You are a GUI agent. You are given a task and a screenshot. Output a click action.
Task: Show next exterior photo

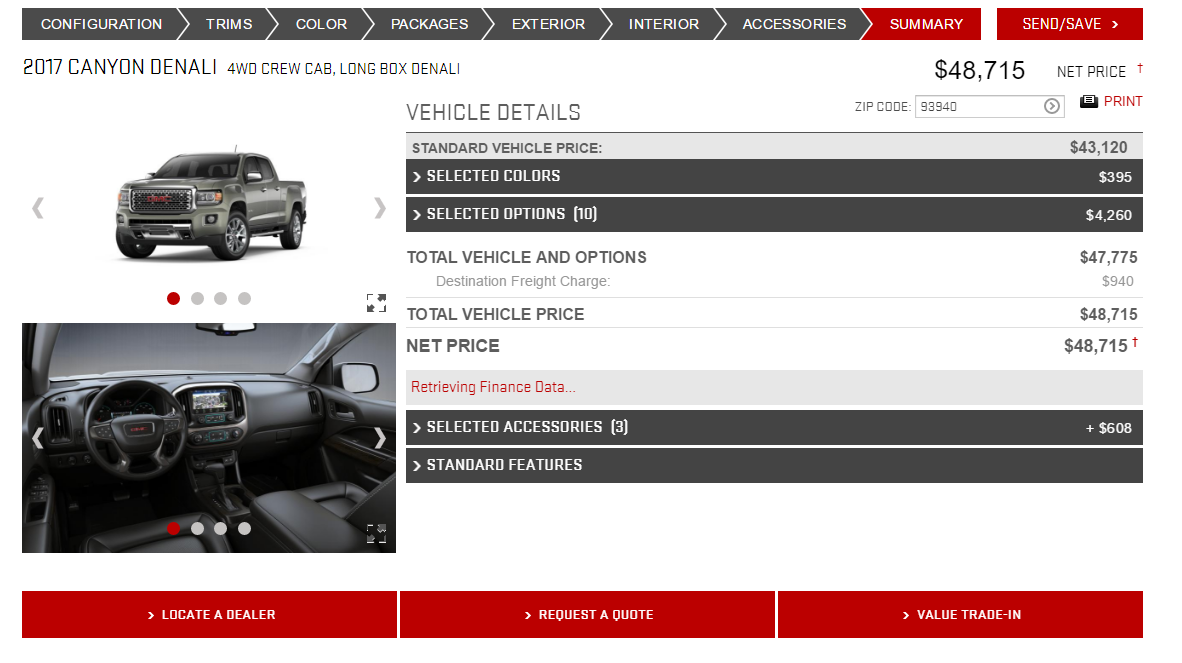pyautogui.click(x=380, y=208)
